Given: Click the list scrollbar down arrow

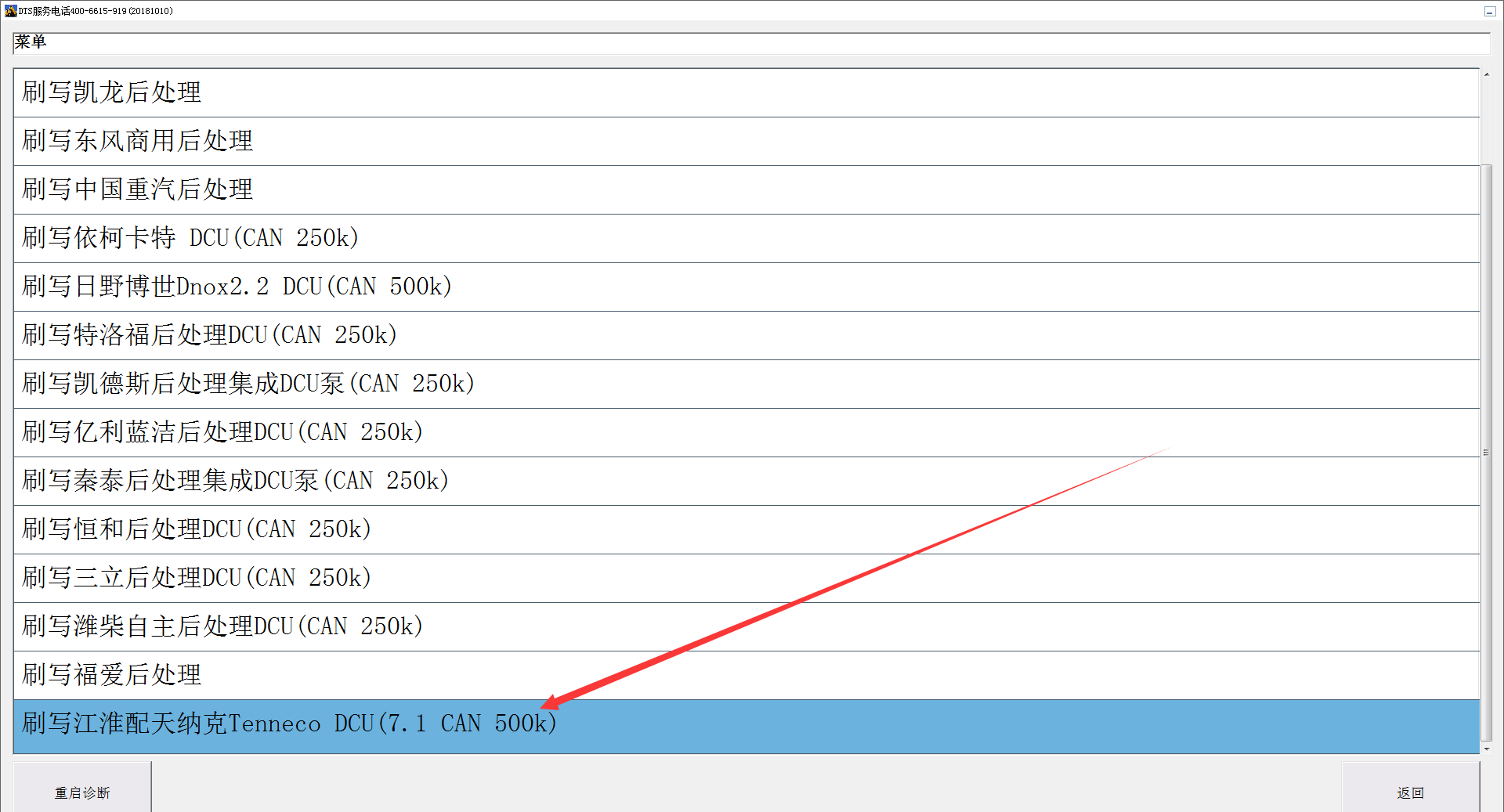Looking at the screenshot, I should 1486,749.
